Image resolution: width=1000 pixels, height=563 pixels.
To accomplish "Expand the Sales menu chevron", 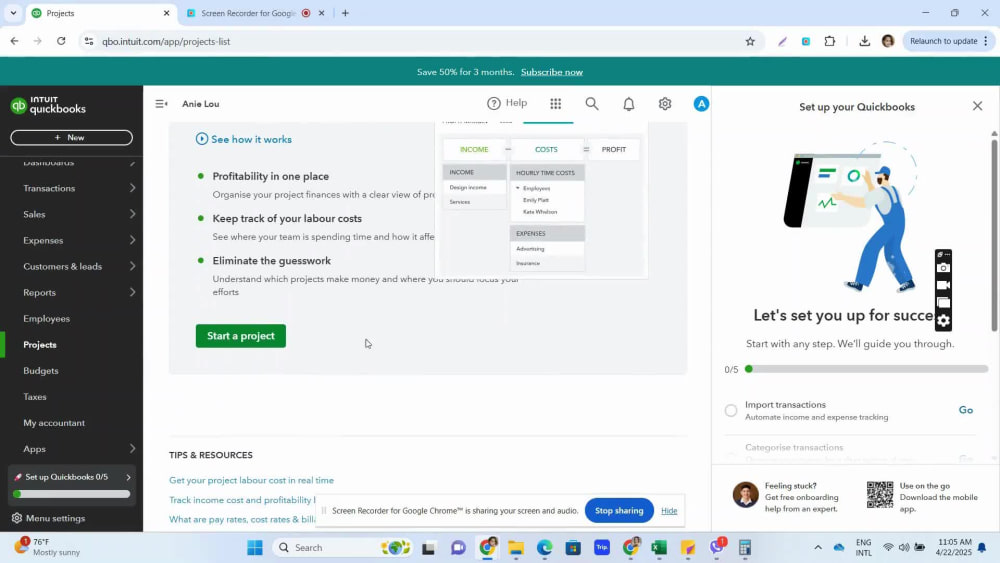I will pos(132,214).
